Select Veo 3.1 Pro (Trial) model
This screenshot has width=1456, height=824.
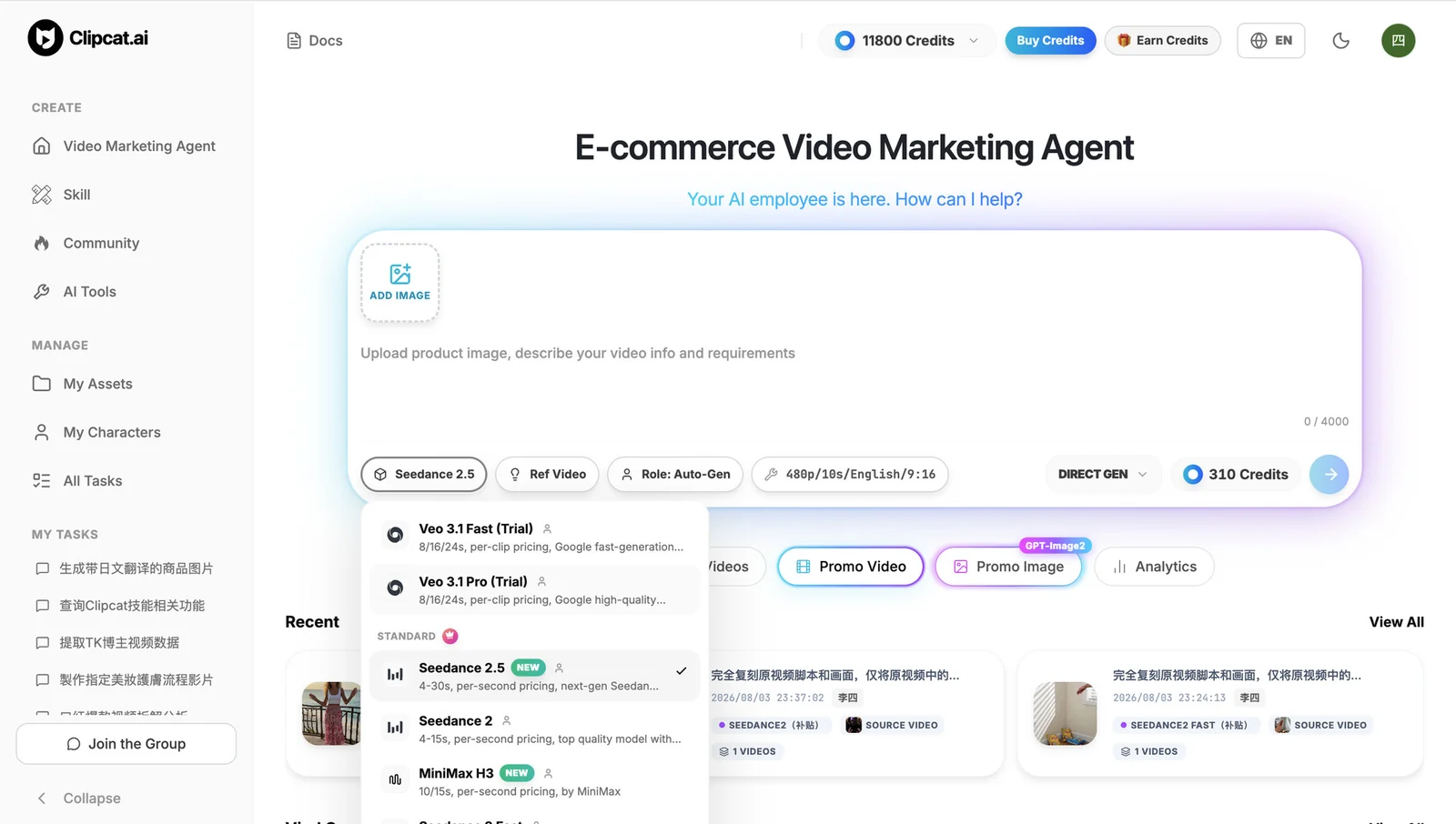point(535,589)
